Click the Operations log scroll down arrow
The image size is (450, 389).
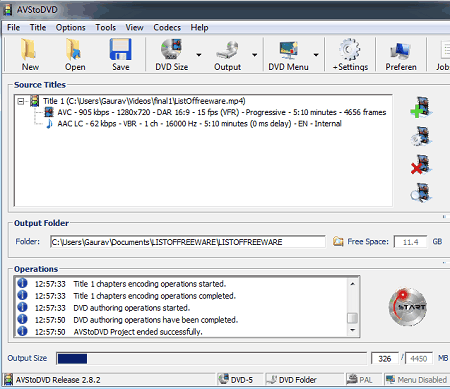[x=352, y=330]
